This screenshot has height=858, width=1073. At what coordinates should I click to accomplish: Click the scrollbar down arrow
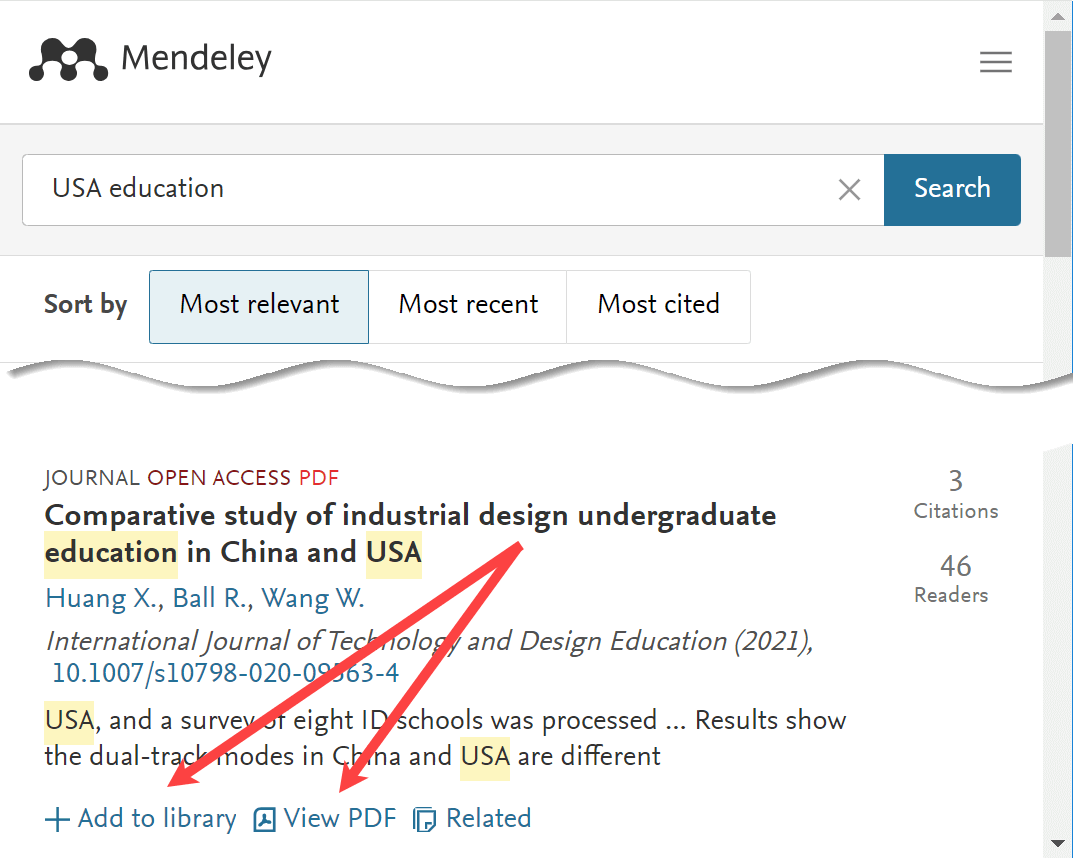coord(1057,844)
